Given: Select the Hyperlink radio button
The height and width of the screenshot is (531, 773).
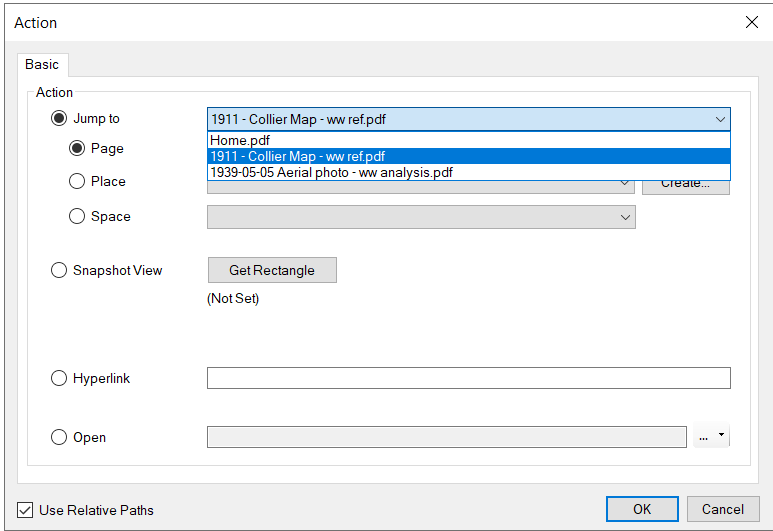Looking at the screenshot, I should (59, 378).
